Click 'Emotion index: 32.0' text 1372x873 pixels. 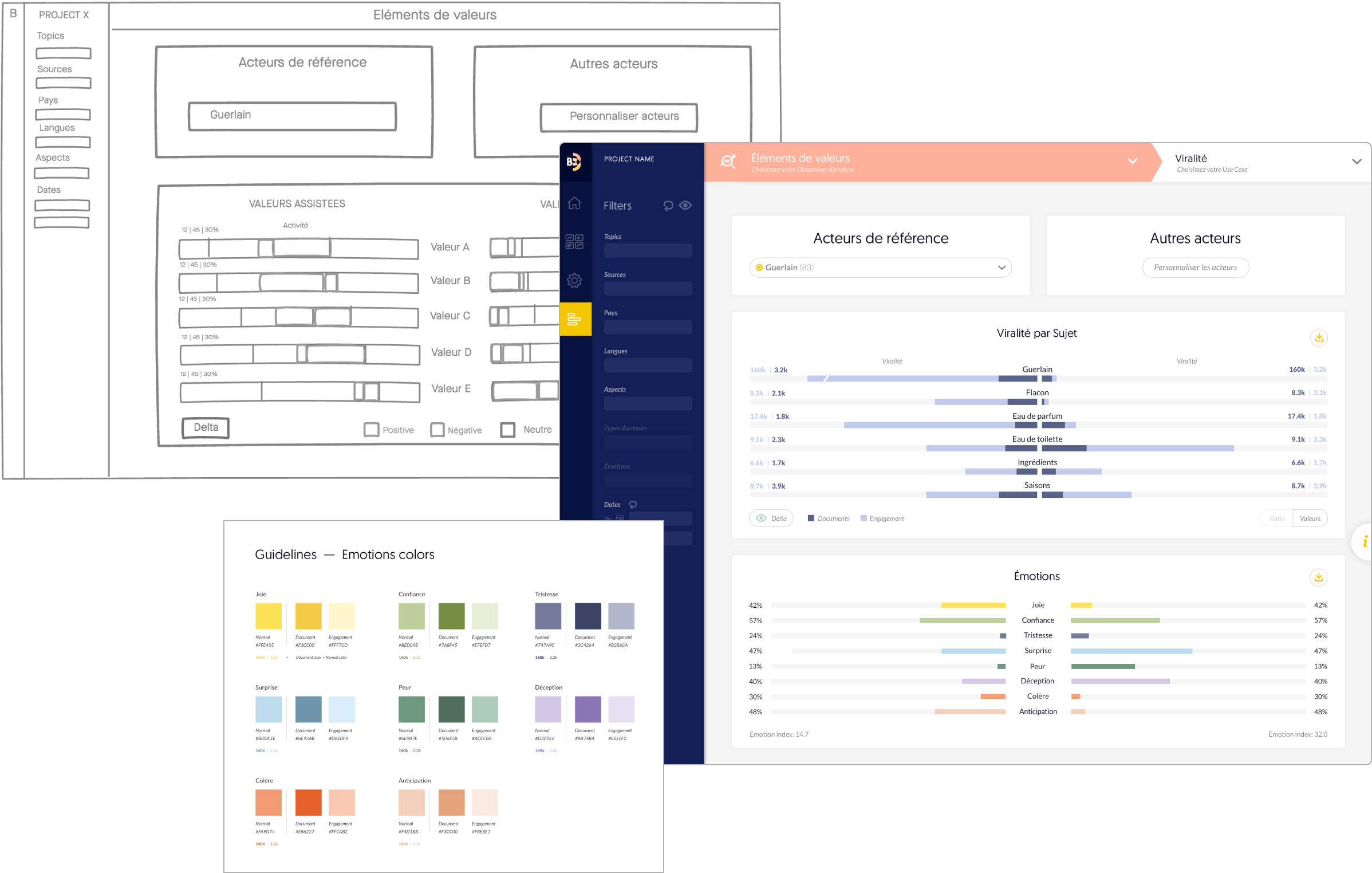point(1297,734)
